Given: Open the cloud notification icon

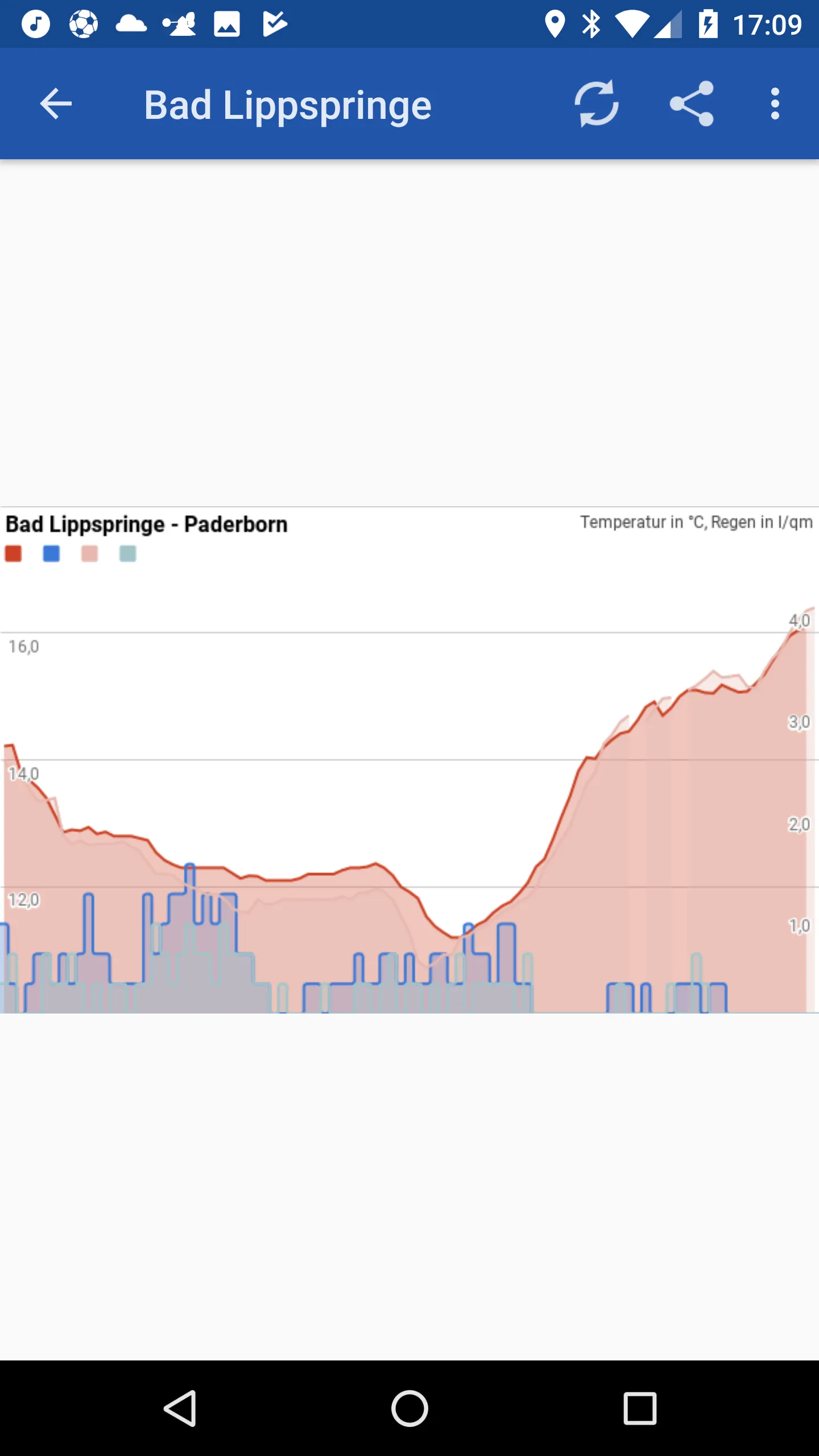Looking at the screenshot, I should click(131, 24).
